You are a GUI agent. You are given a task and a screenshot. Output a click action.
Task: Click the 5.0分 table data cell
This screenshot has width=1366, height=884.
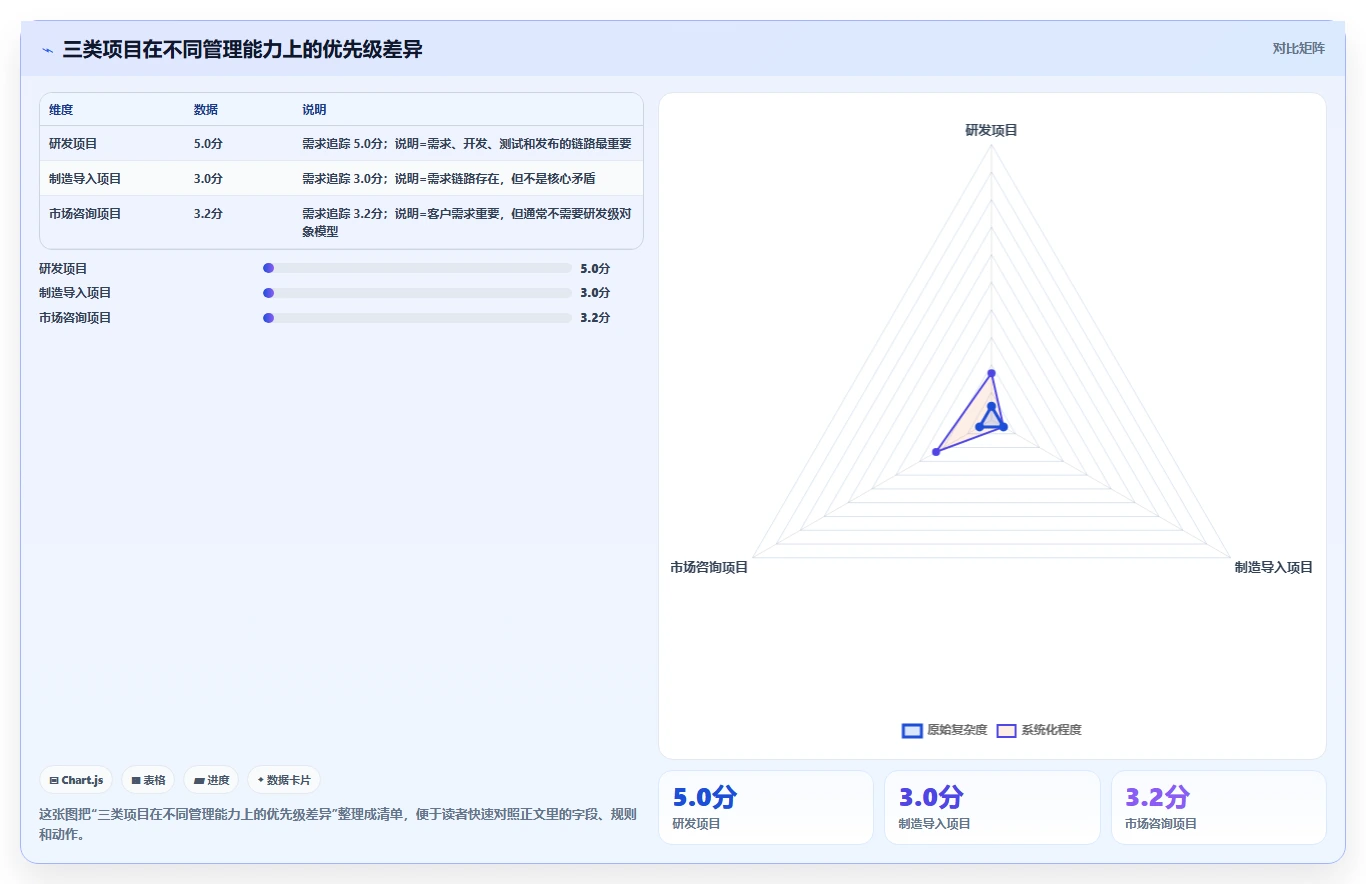tap(208, 144)
